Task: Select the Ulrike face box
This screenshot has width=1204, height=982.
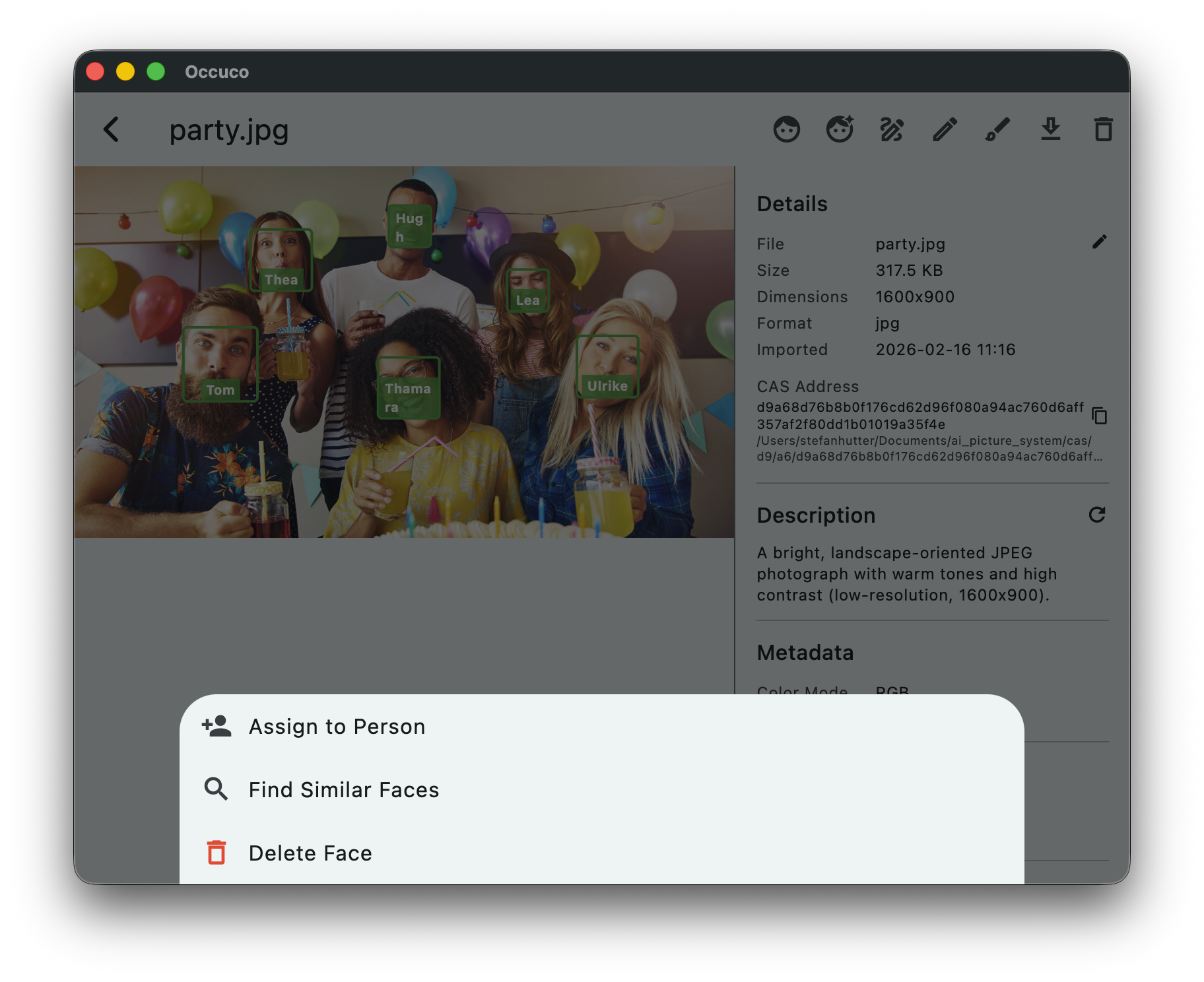Action: click(607, 366)
